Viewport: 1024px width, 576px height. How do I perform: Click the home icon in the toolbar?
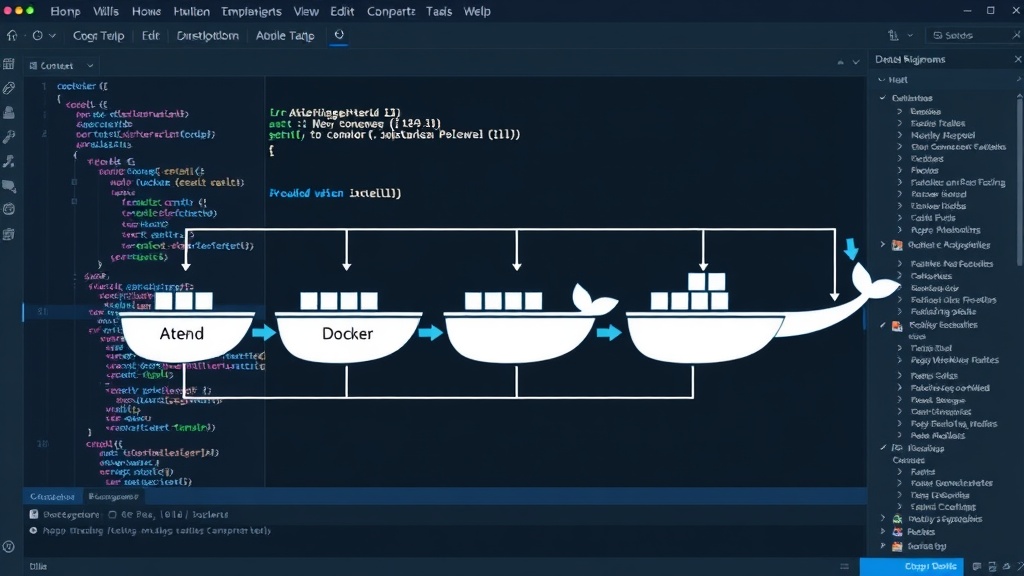pos(12,36)
